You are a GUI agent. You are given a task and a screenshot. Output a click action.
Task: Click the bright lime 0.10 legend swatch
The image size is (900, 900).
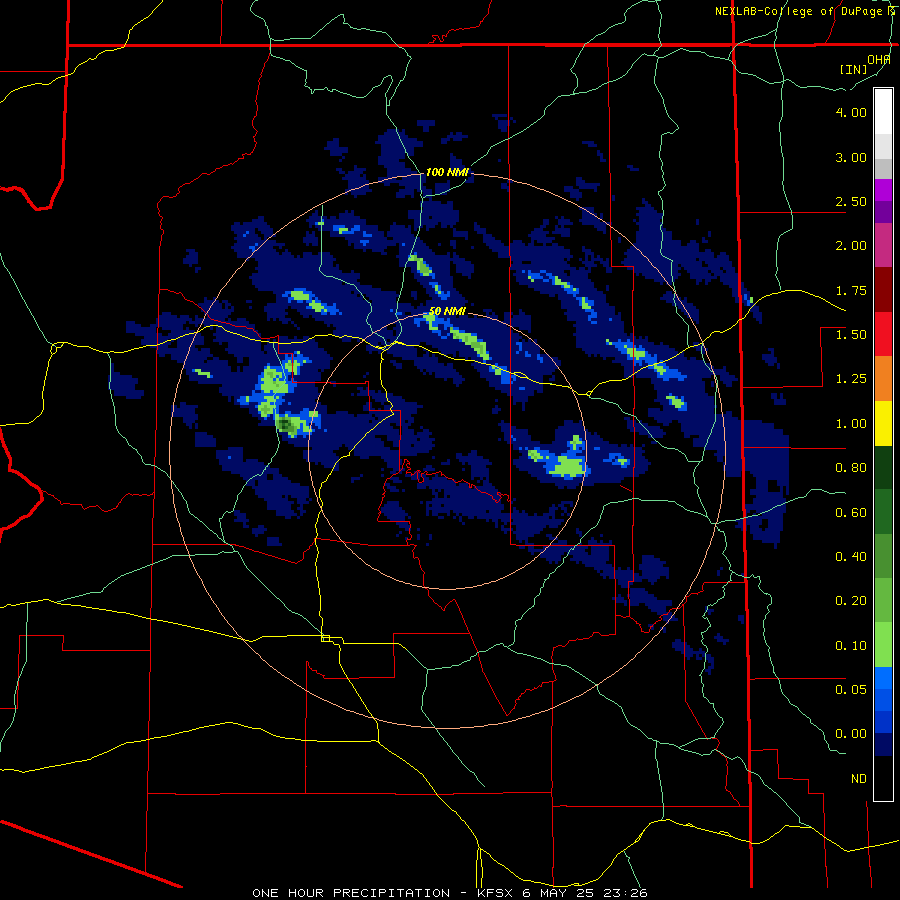click(x=883, y=645)
